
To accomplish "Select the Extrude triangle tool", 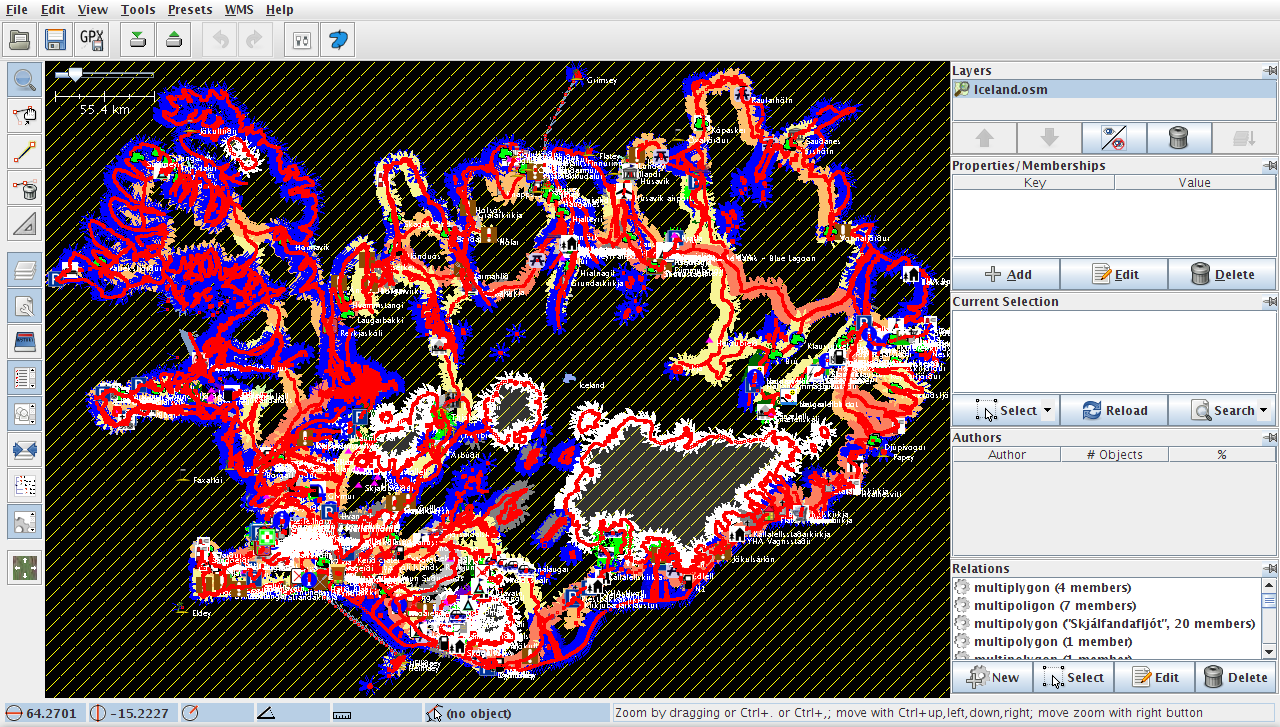I will click(x=25, y=223).
